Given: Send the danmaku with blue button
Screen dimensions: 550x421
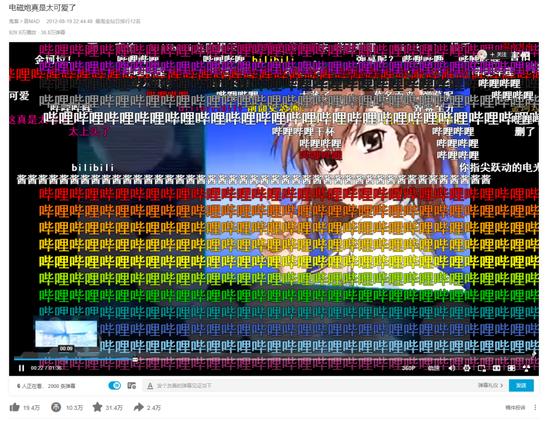Looking at the screenshot, I should (x=521, y=385).
